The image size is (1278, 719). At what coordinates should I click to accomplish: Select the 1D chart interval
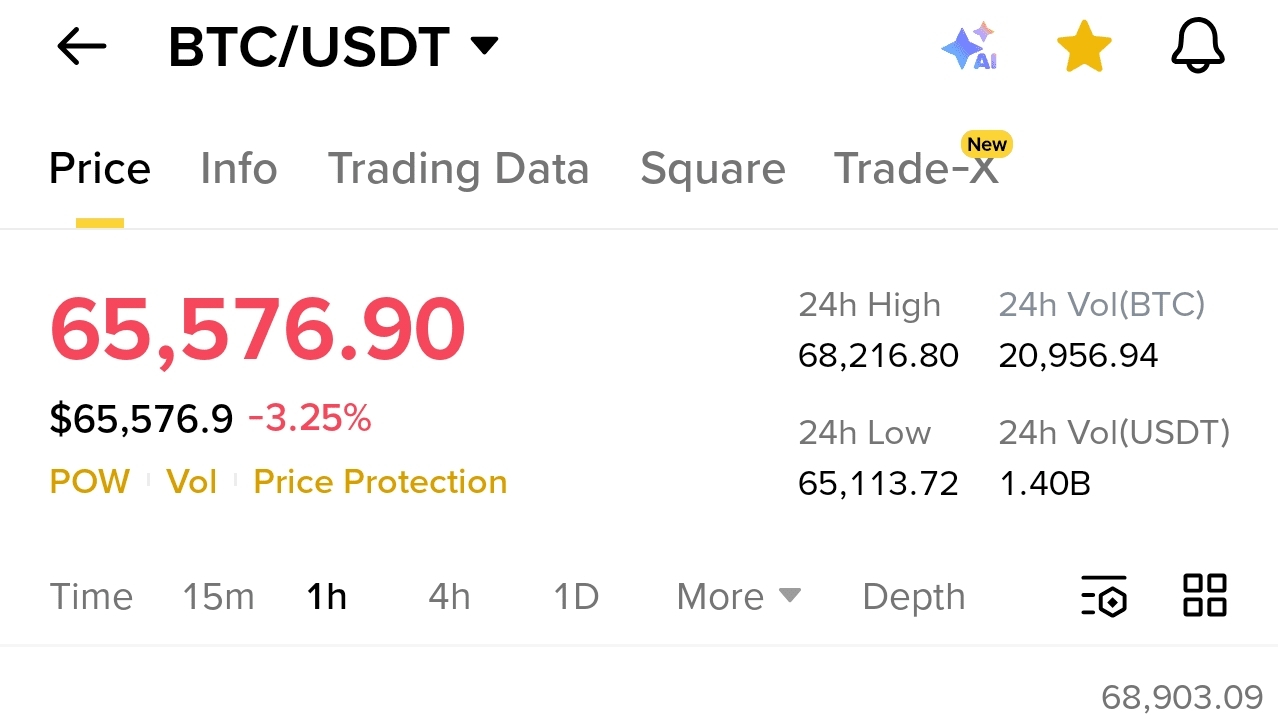pos(576,597)
